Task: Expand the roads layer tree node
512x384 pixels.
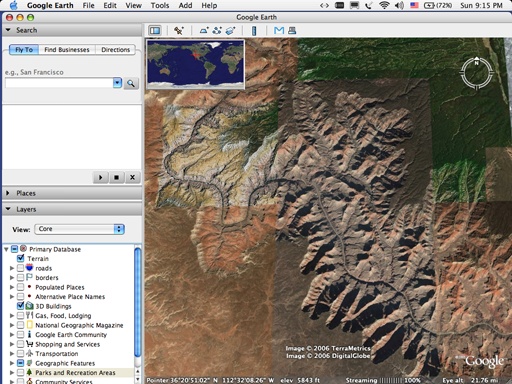Action: tap(12, 268)
